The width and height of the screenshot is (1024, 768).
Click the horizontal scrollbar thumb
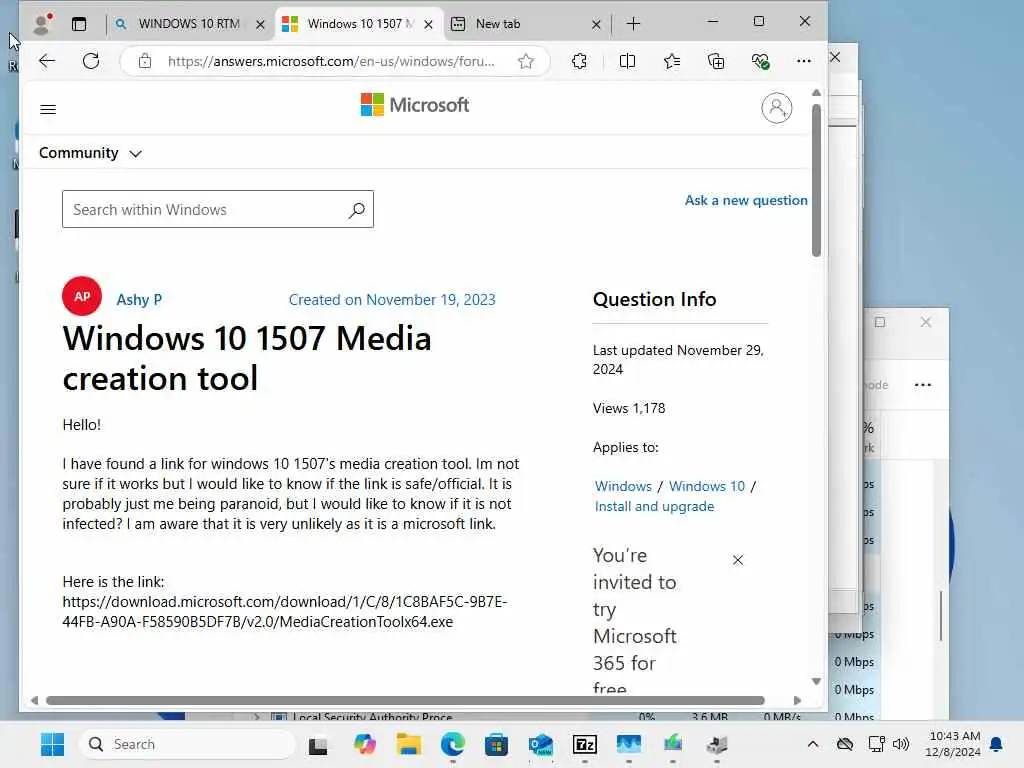click(x=405, y=700)
